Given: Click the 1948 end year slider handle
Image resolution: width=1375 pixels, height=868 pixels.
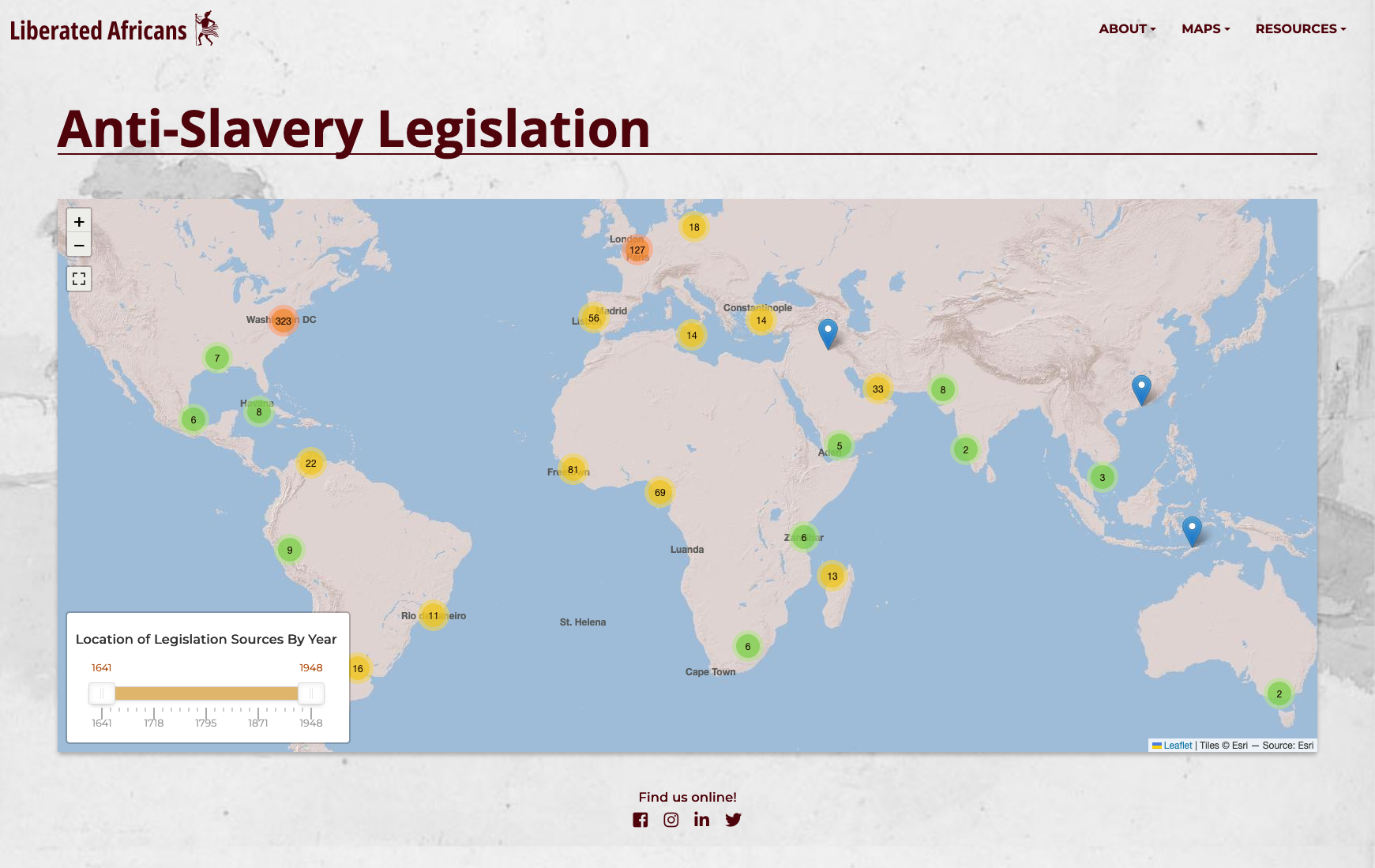Looking at the screenshot, I should 311,693.
